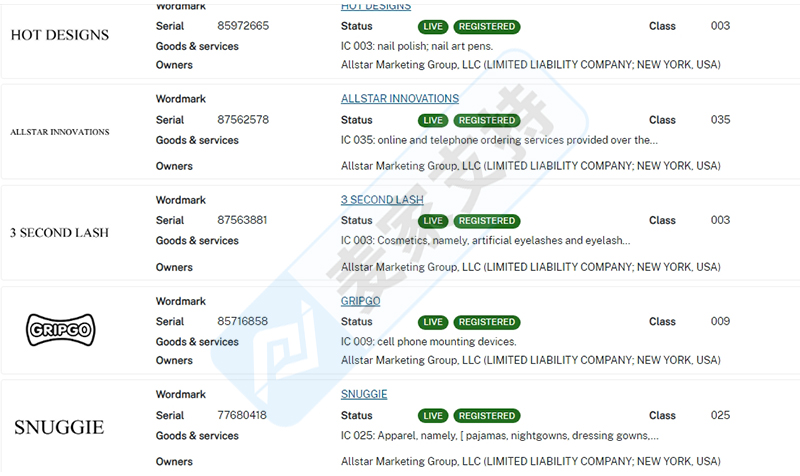Select serial number 87563881
This screenshot has height=476, width=800.
(x=242, y=220)
